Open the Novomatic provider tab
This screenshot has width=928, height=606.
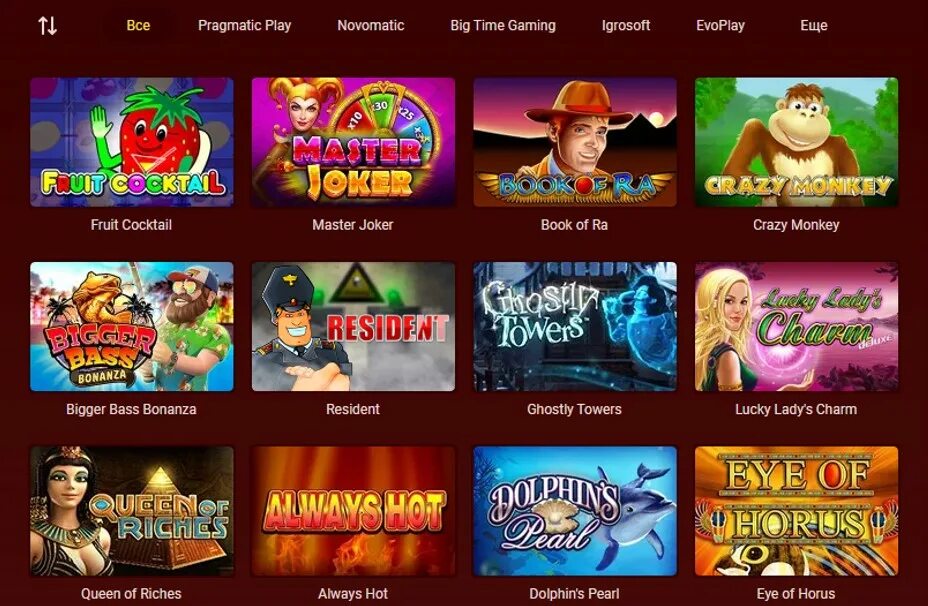(370, 25)
